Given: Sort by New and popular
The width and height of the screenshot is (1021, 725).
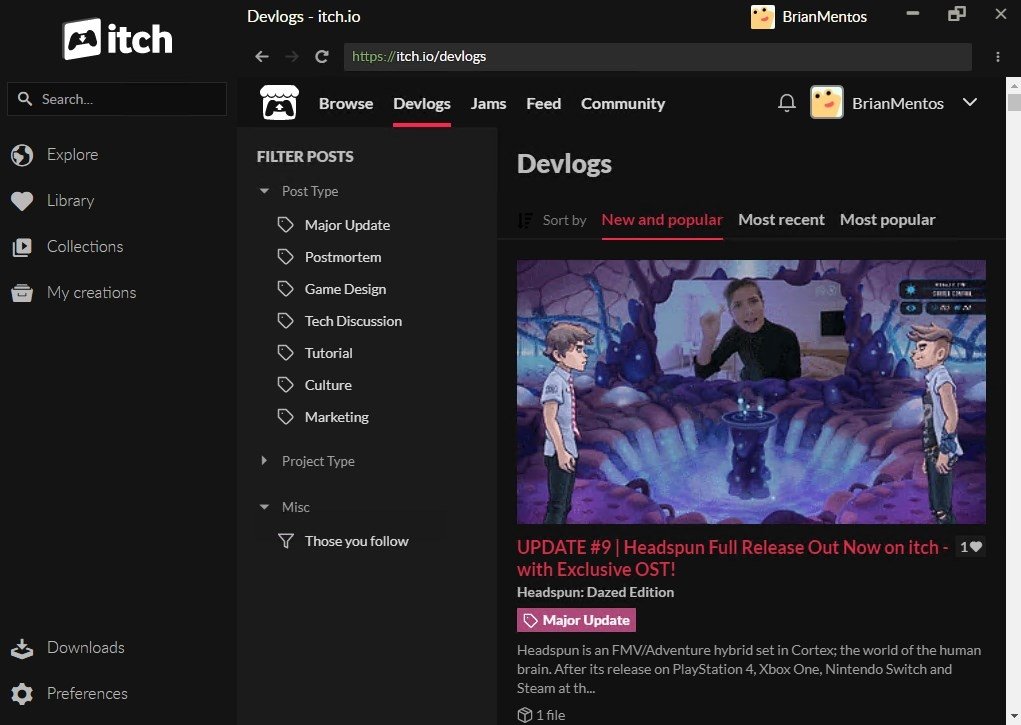Looking at the screenshot, I should coord(662,220).
